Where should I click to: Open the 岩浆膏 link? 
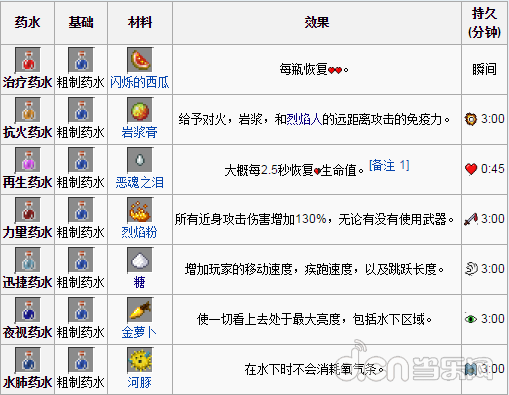[x=140, y=132]
